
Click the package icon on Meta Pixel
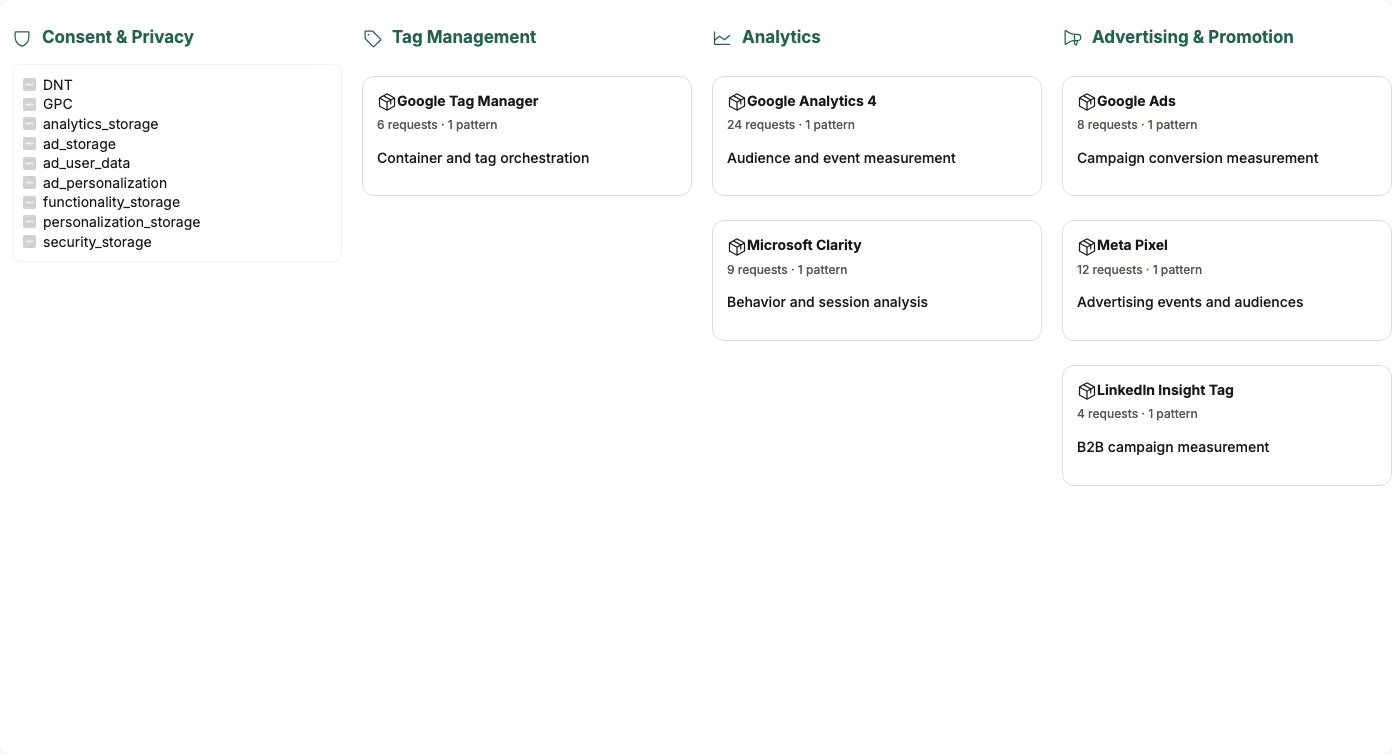(1086, 246)
